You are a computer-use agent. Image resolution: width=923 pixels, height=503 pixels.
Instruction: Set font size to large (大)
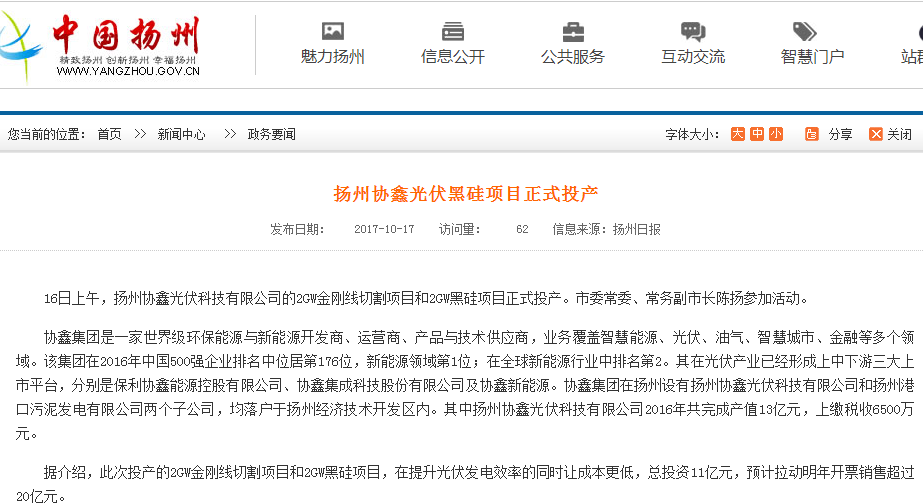click(737, 134)
